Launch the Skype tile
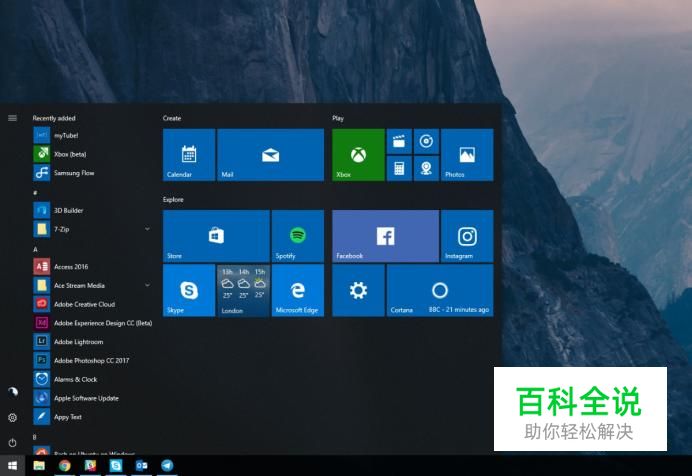 (x=189, y=290)
